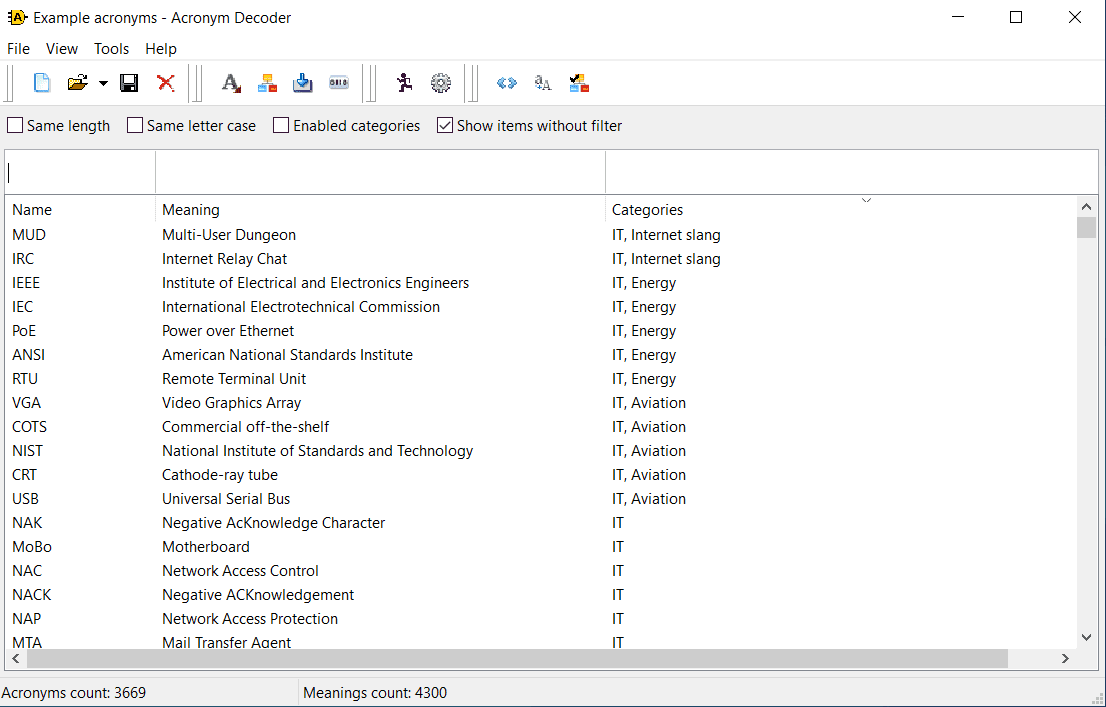Click the blue double-arrow toolbar icon

pyautogui.click(x=507, y=83)
